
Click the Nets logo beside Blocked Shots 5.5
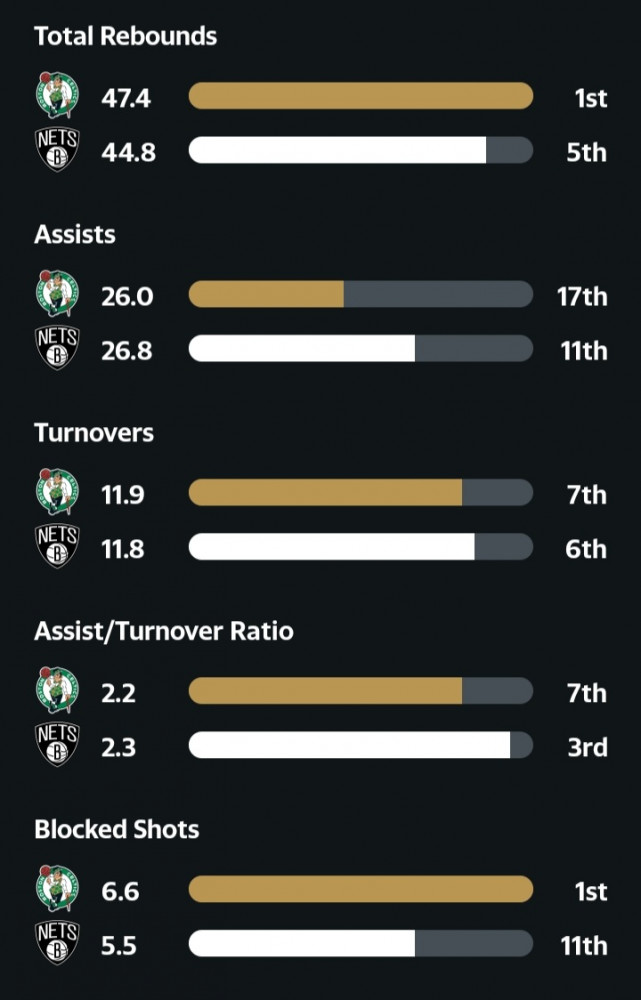[x=57, y=943]
